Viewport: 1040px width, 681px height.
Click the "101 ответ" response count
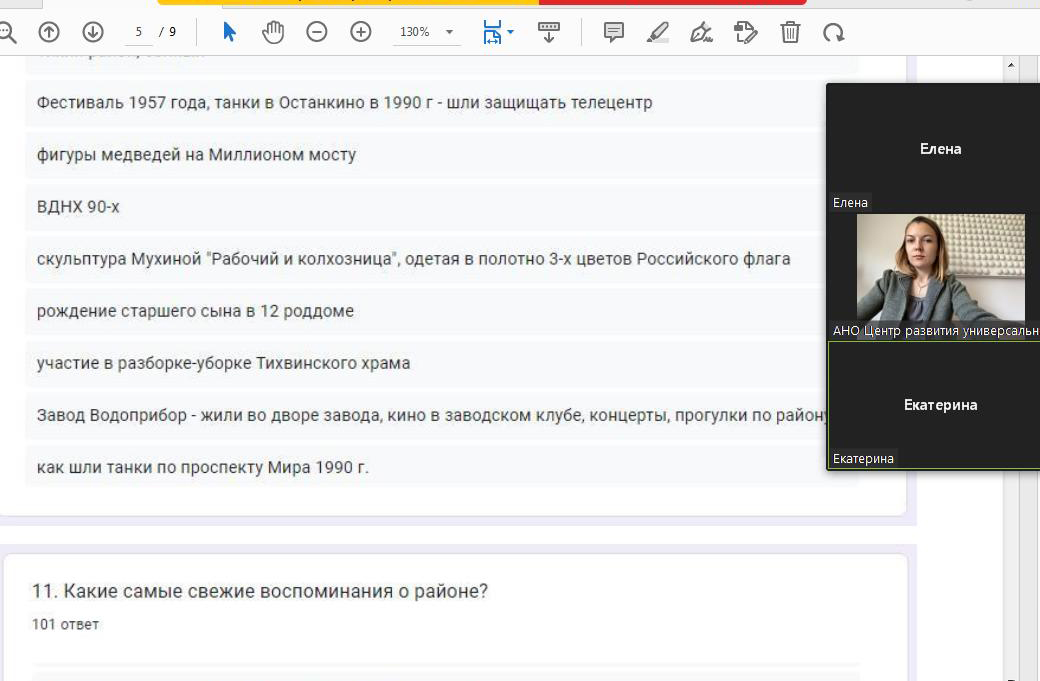(x=66, y=625)
